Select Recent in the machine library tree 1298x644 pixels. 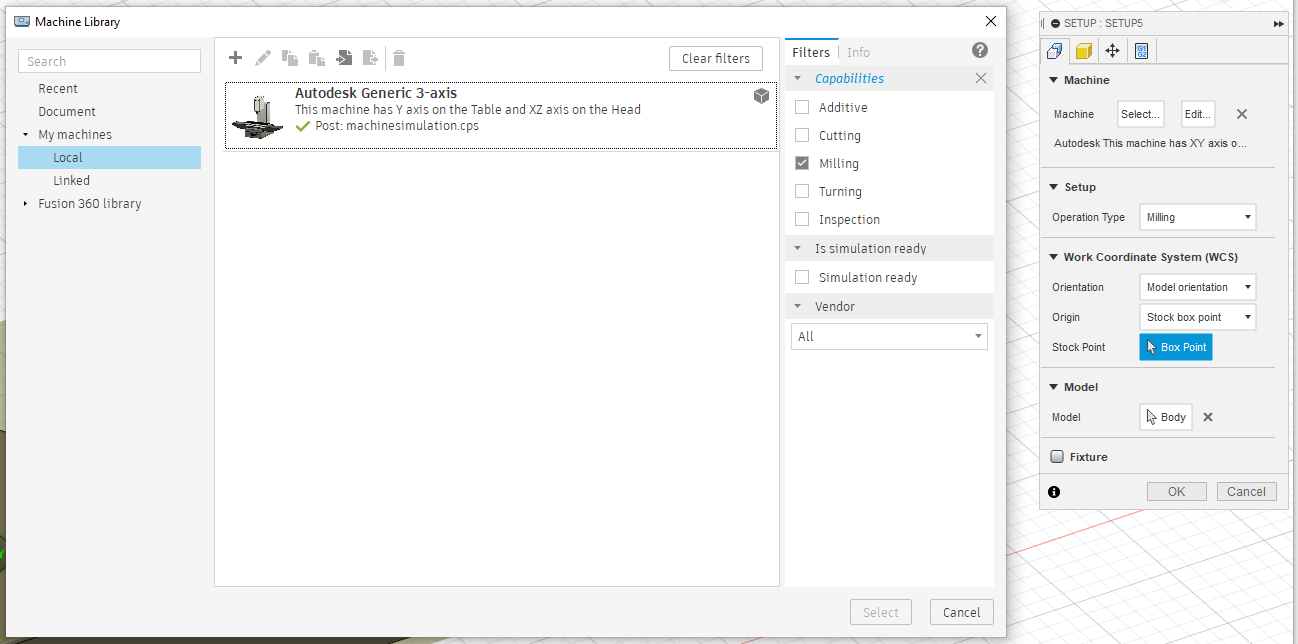(x=58, y=89)
